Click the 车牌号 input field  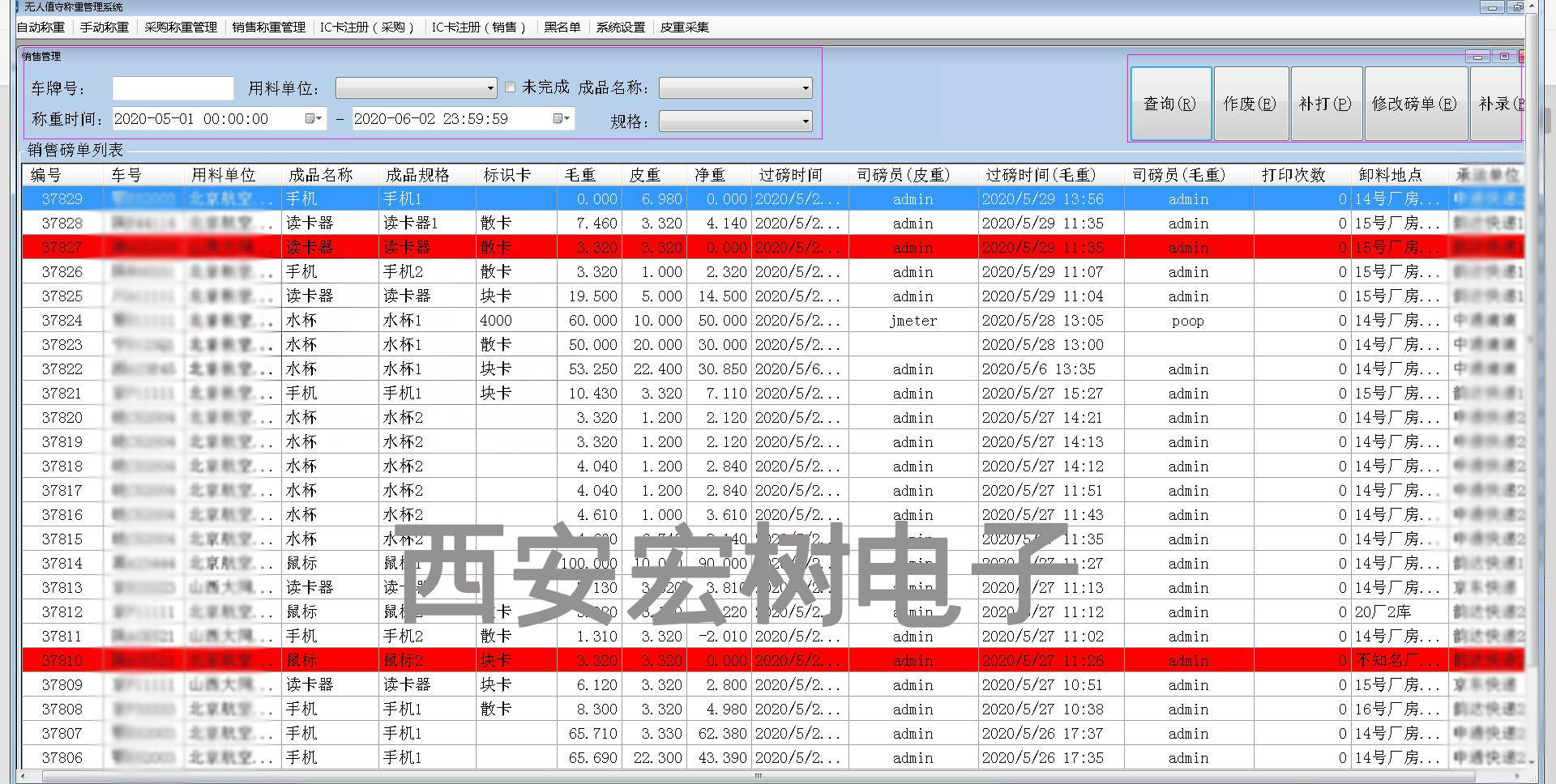[x=173, y=88]
